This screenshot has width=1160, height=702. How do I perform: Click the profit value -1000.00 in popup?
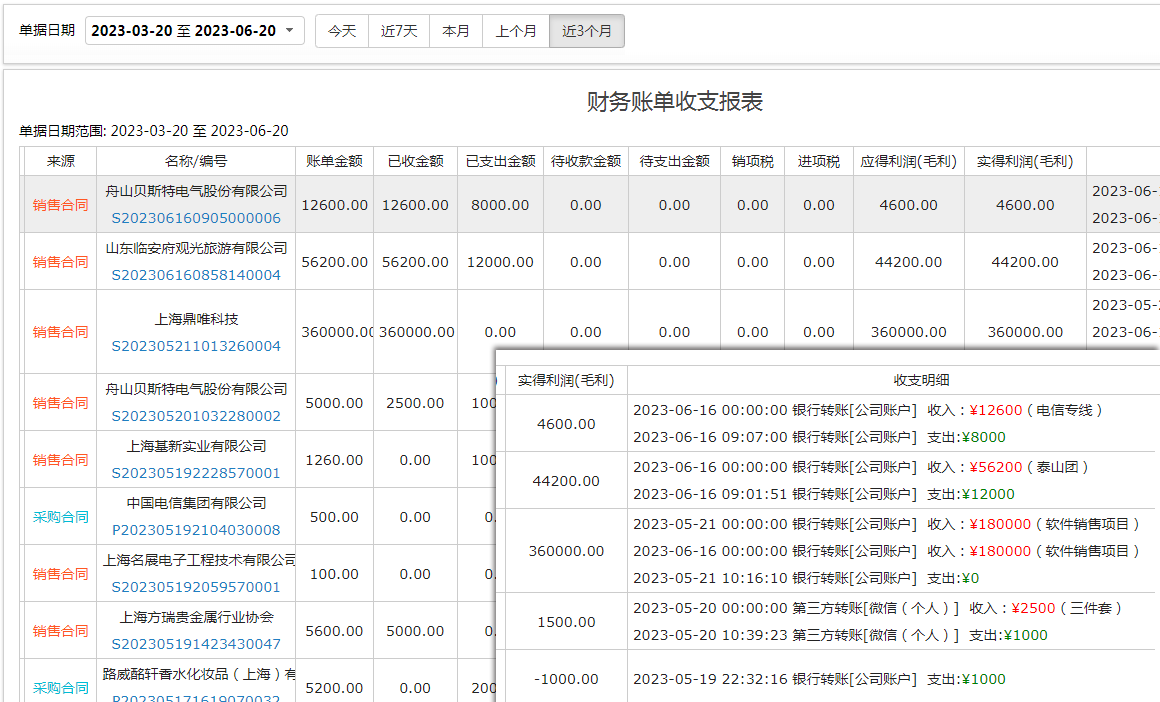tap(566, 679)
